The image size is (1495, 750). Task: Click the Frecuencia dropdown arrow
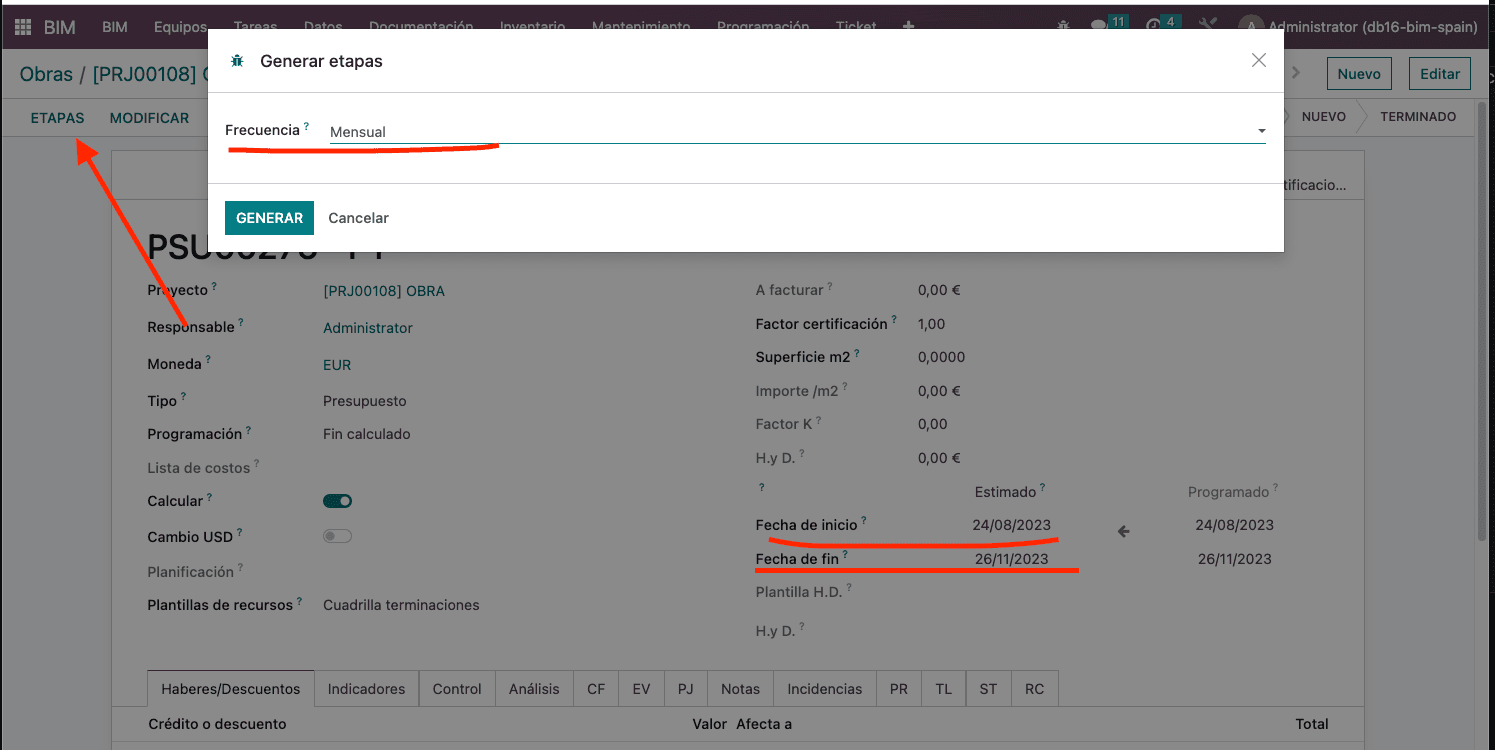tap(1261, 132)
